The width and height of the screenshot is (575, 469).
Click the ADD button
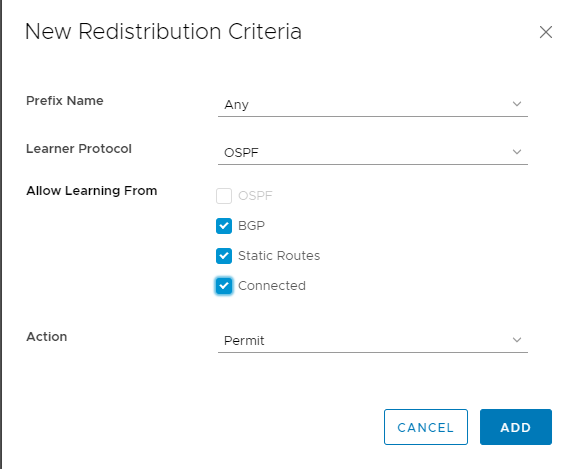[x=516, y=427]
